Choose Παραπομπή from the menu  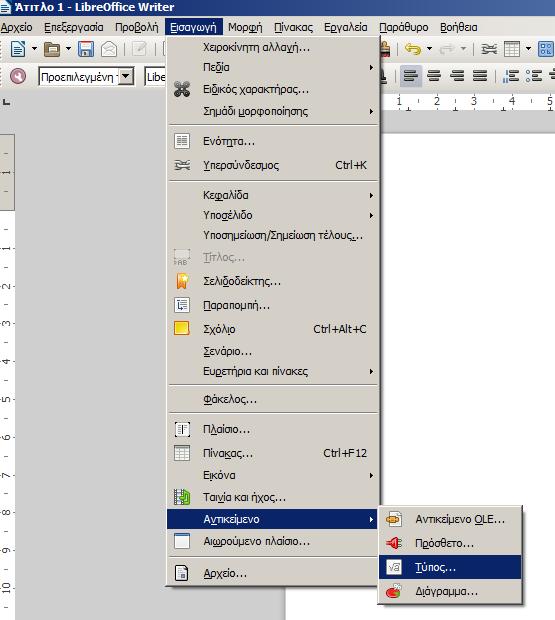click(x=273, y=306)
